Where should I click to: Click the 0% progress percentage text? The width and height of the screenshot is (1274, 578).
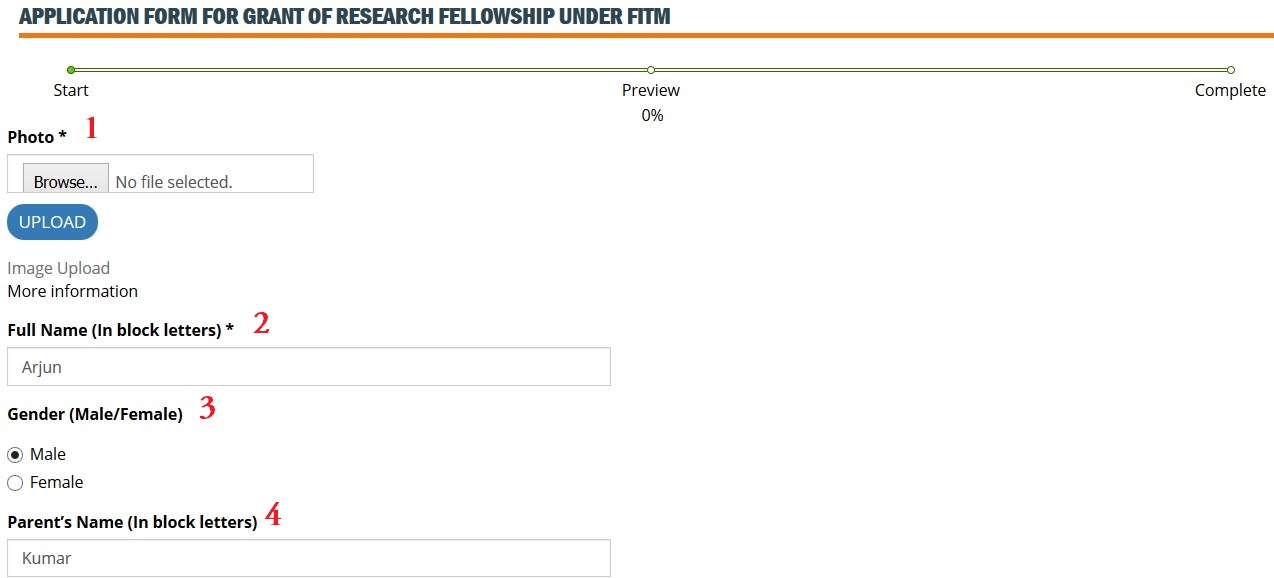(652, 115)
